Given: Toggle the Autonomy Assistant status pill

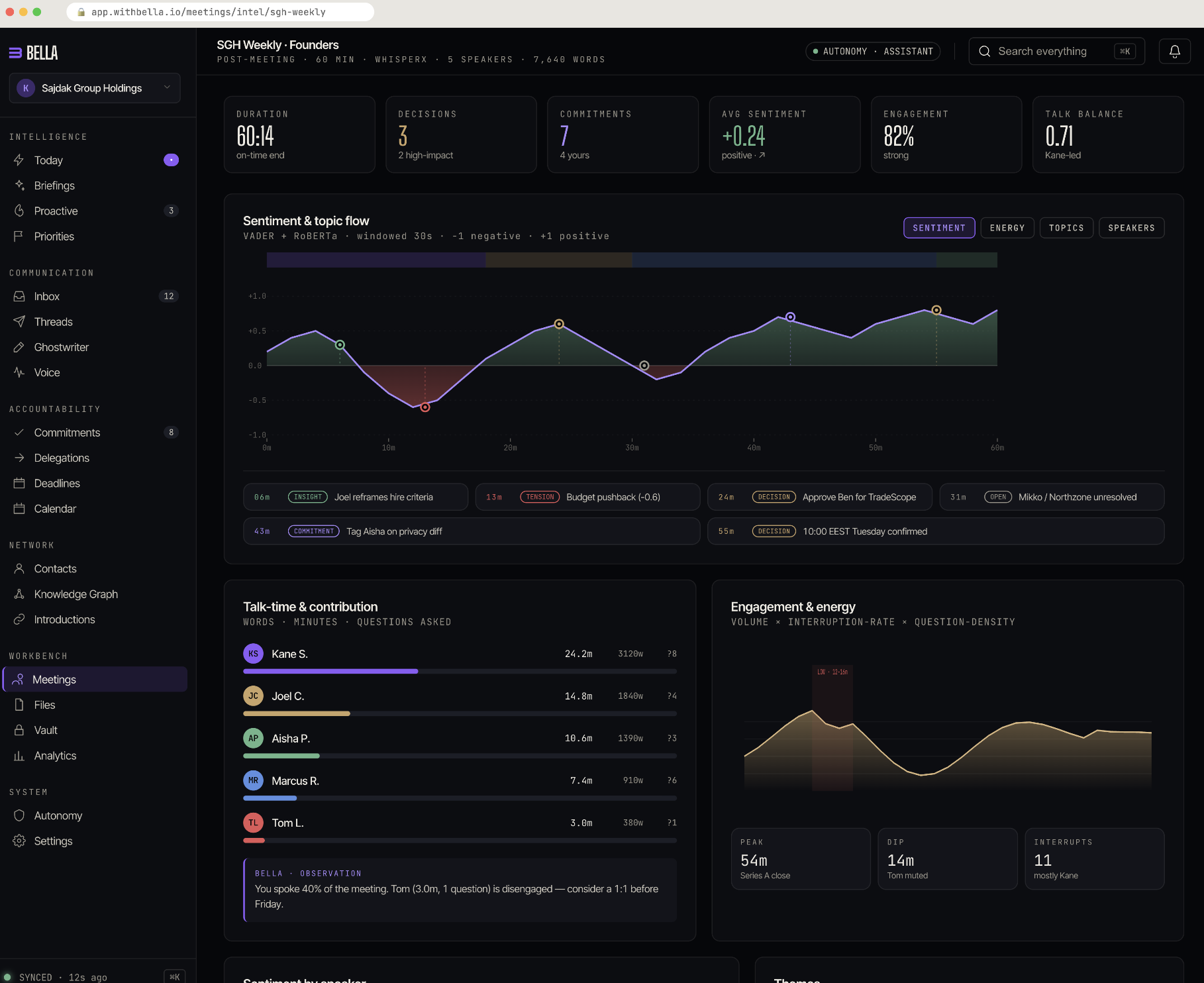Looking at the screenshot, I should point(873,51).
